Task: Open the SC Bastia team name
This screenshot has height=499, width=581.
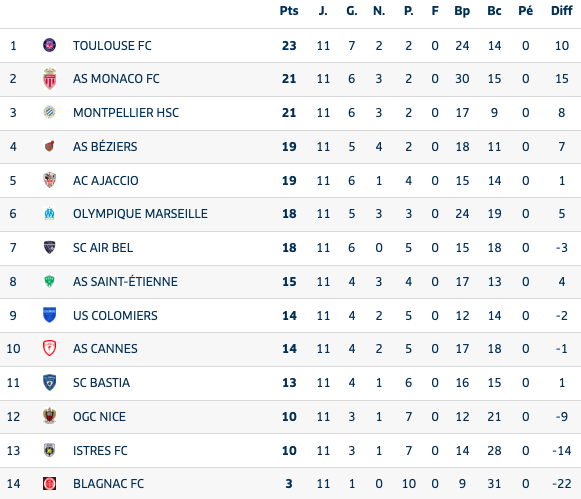Action: pos(101,382)
